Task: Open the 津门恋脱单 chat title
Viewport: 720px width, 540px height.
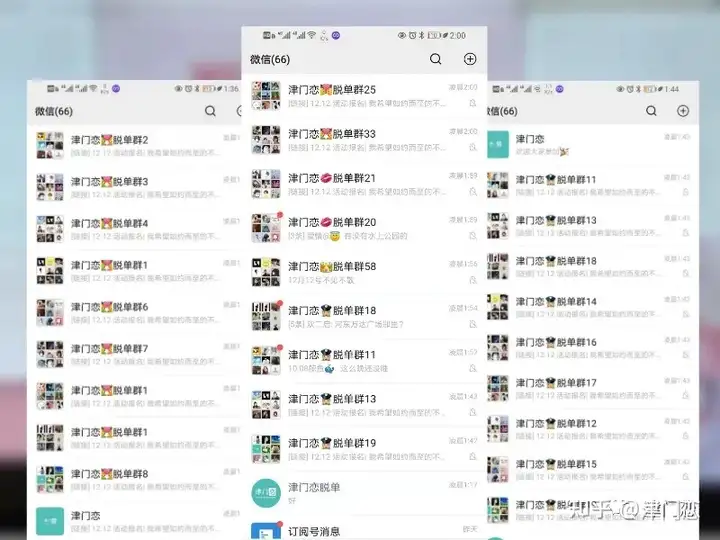Action: click(314, 487)
